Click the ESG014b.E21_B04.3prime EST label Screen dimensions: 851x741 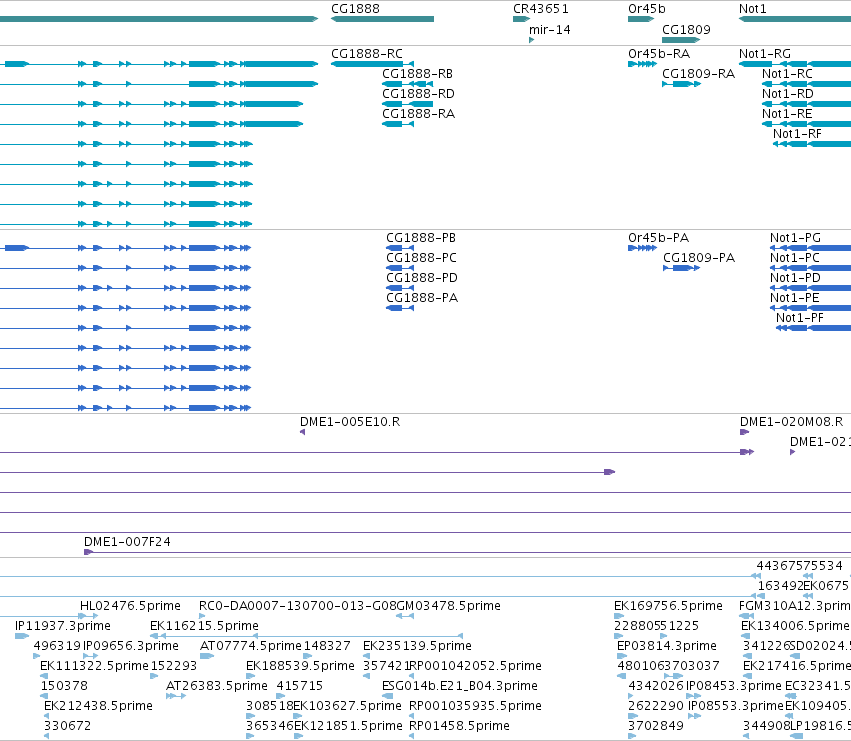[x=460, y=686]
